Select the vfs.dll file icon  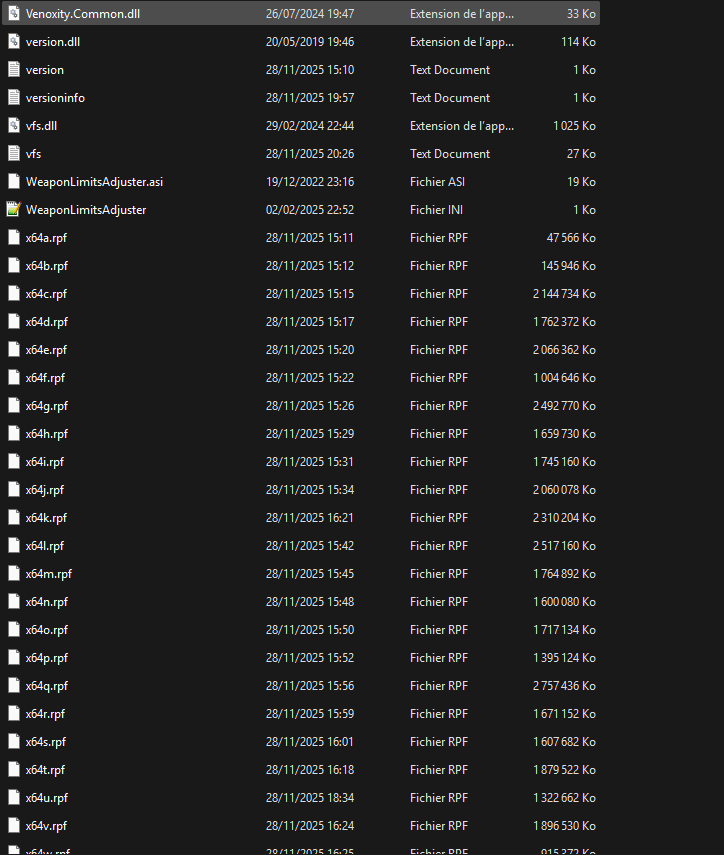click(14, 126)
